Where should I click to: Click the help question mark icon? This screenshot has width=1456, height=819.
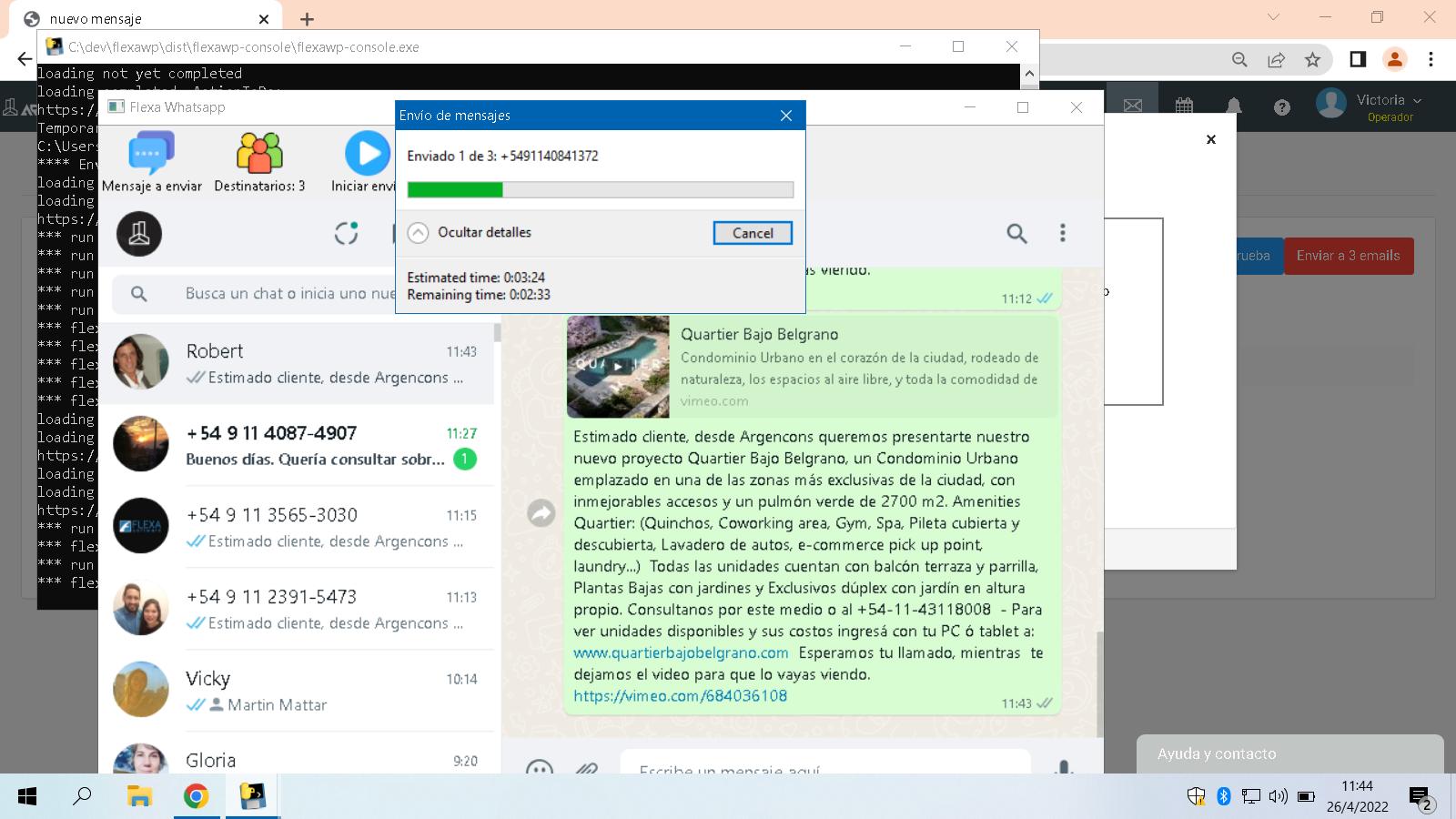(x=1282, y=107)
